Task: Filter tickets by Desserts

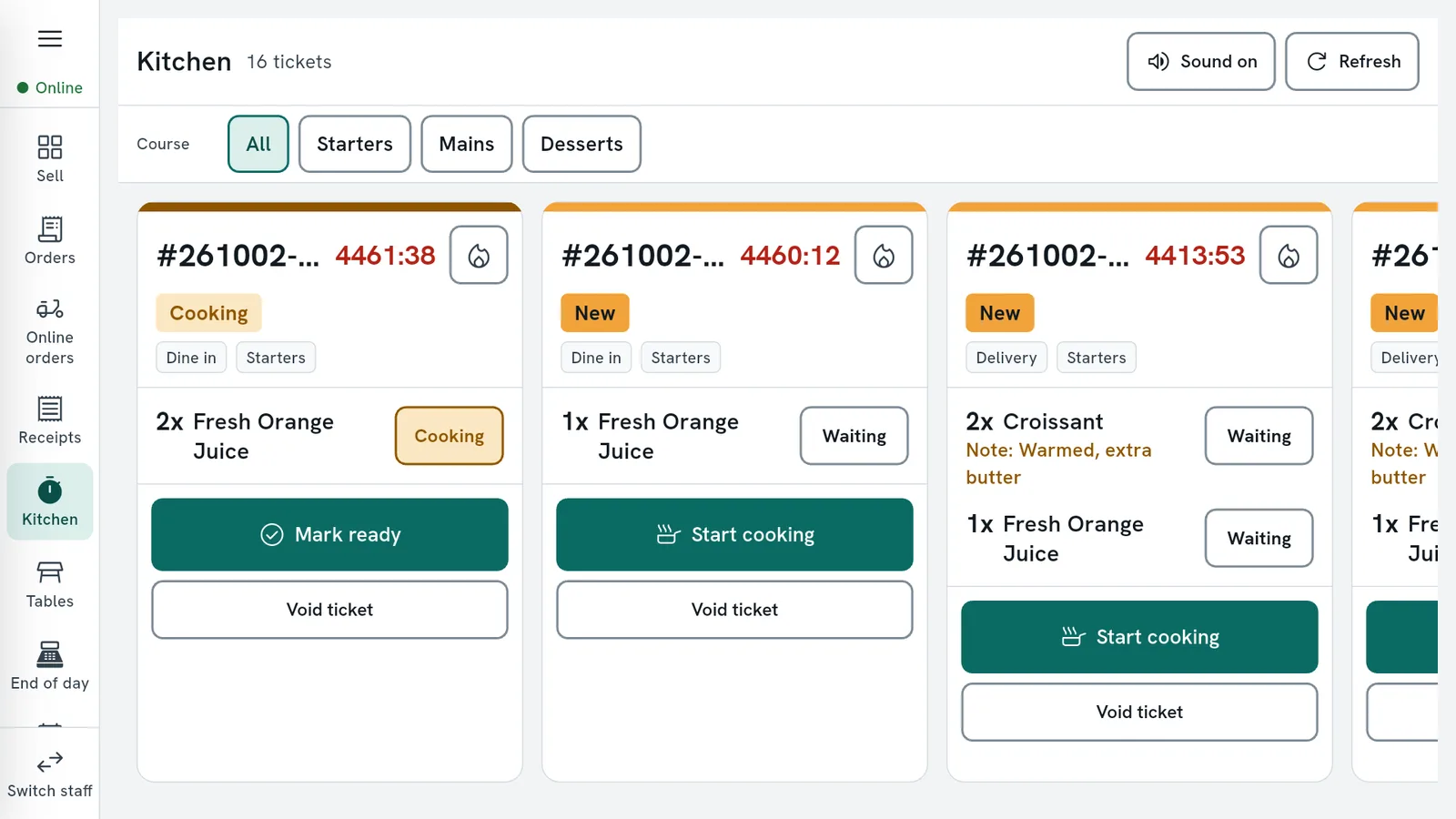Action: (x=581, y=144)
